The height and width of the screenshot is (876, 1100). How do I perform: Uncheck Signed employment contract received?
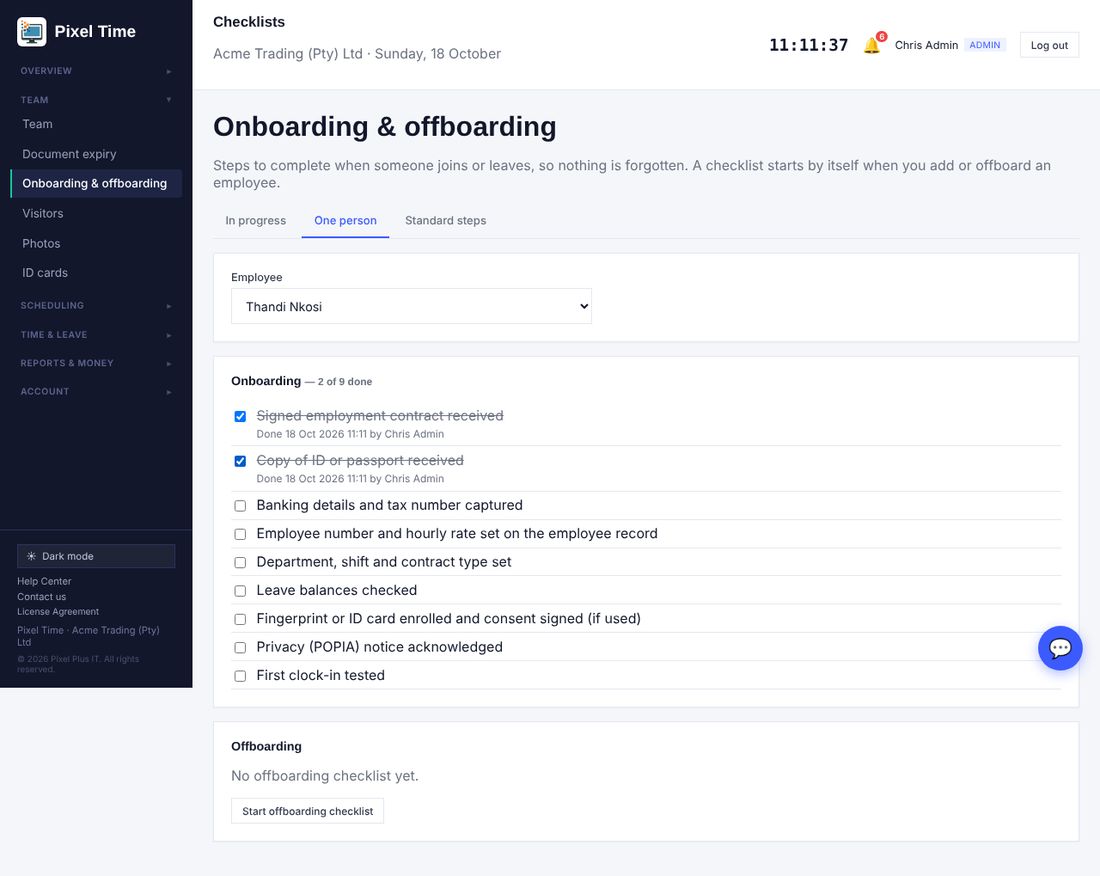[x=240, y=417]
